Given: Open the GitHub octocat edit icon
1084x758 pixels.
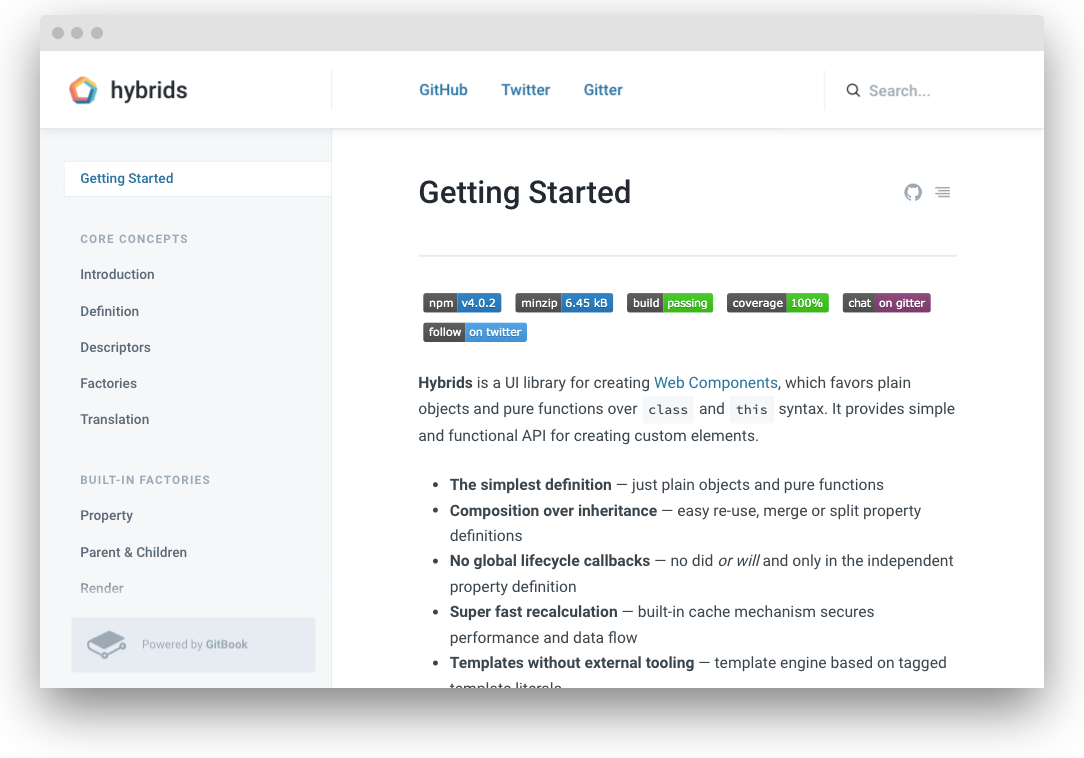Looking at the screenshot, I should tap(913, 192).
